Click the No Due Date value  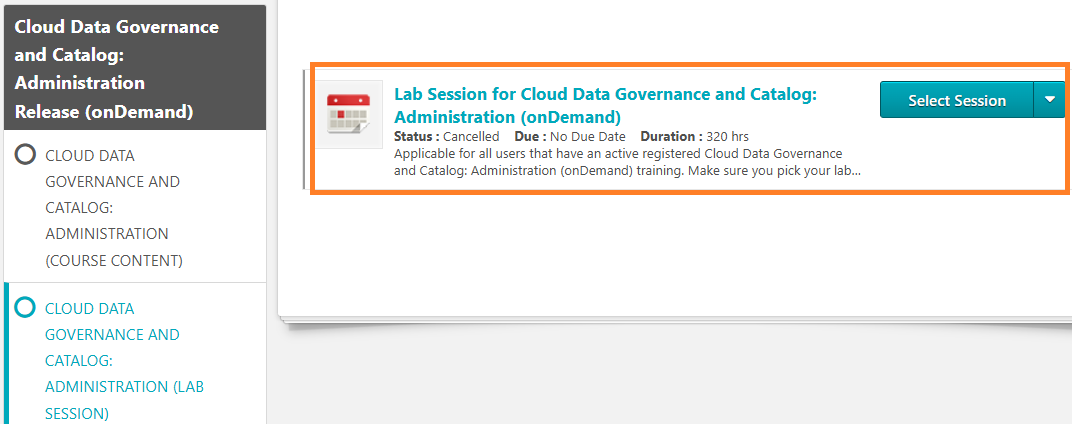point(588,136)
